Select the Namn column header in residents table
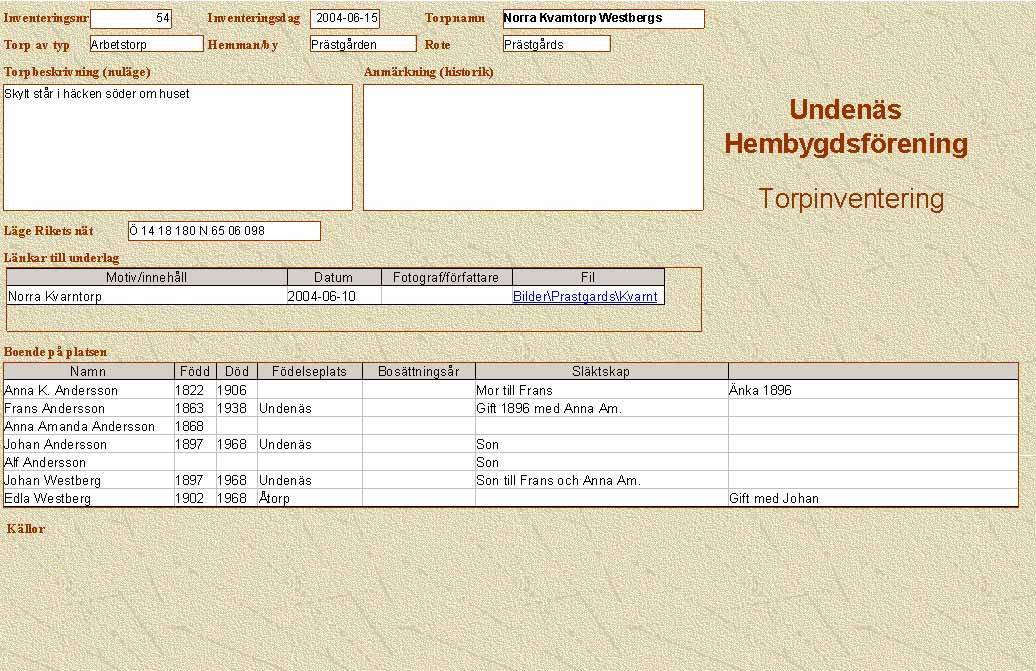 pos(88,371)
